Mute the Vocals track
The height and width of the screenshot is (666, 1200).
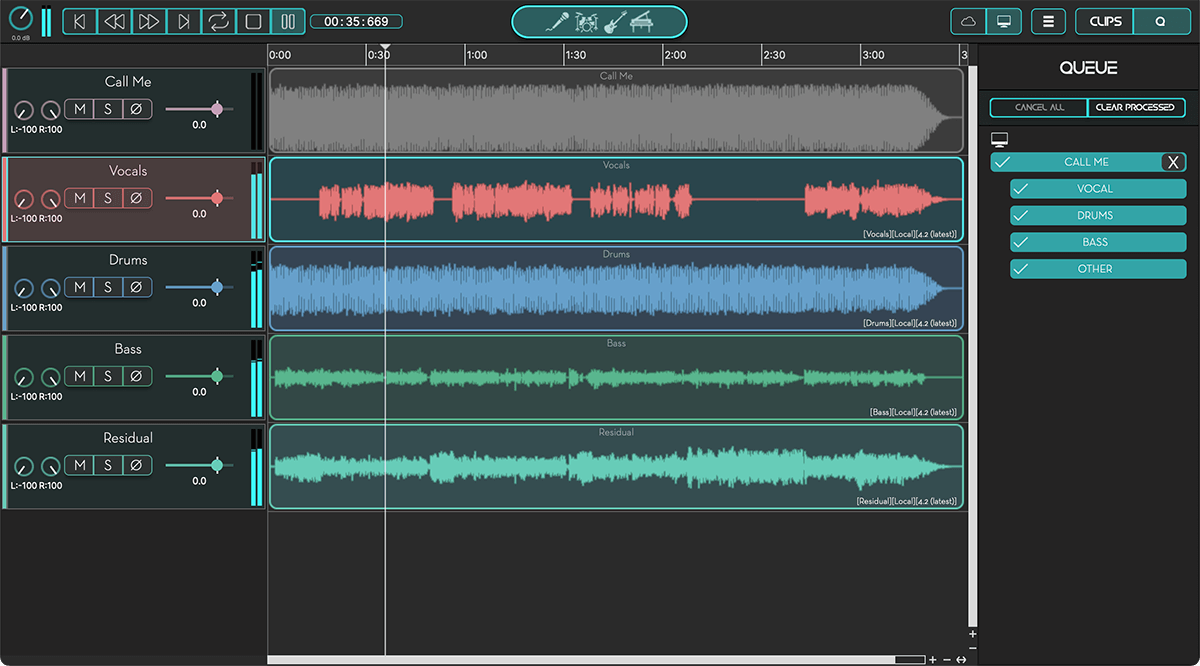(79, 198)
